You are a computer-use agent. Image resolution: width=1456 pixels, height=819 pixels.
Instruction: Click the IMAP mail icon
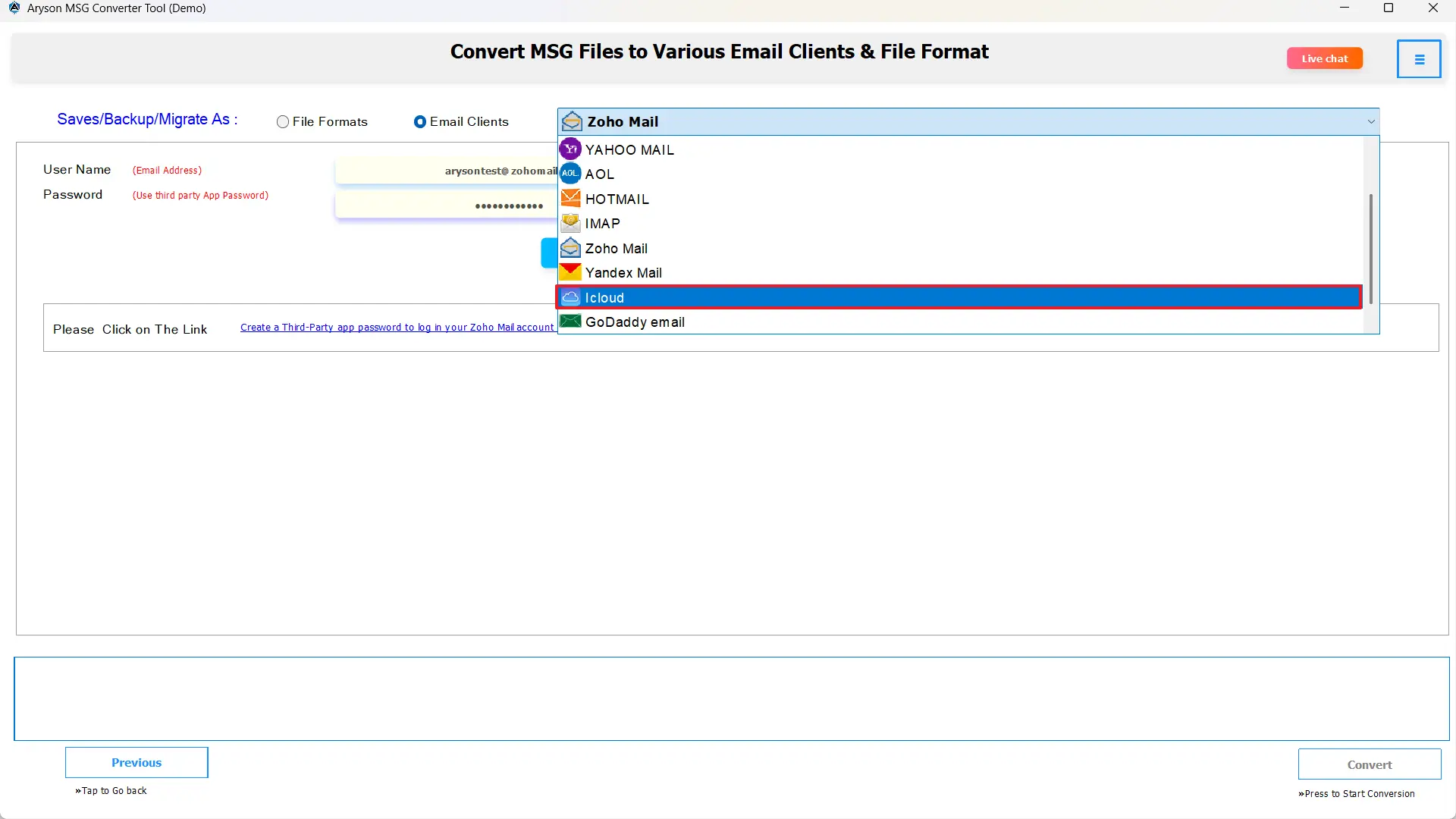point(570,223)
